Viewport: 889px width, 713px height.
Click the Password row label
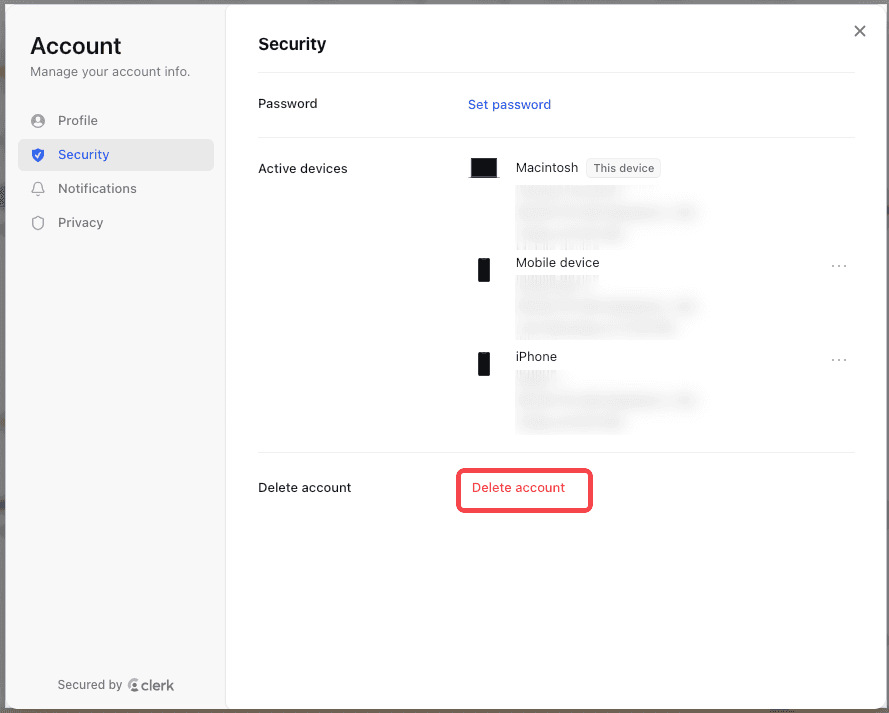point(287,104)
